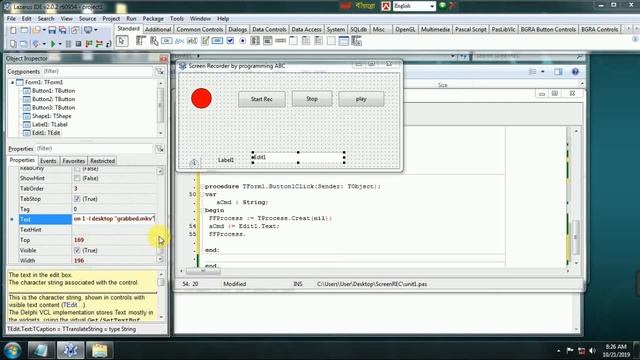Open the Restricted tab in inspector
The width and height of the screenshot is (640, 360).
(102, 161)
